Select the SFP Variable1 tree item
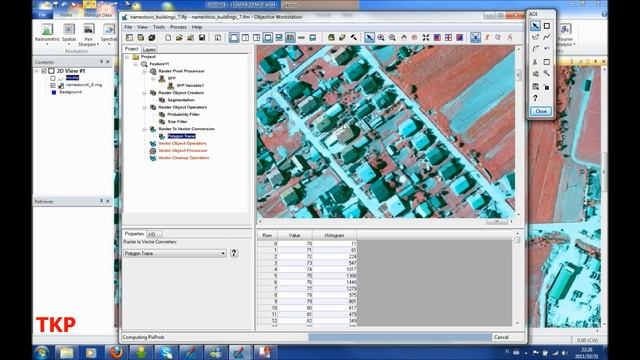The width and height of the screenshot is (640, 360). pyautogui.click(x=190, y=86)
